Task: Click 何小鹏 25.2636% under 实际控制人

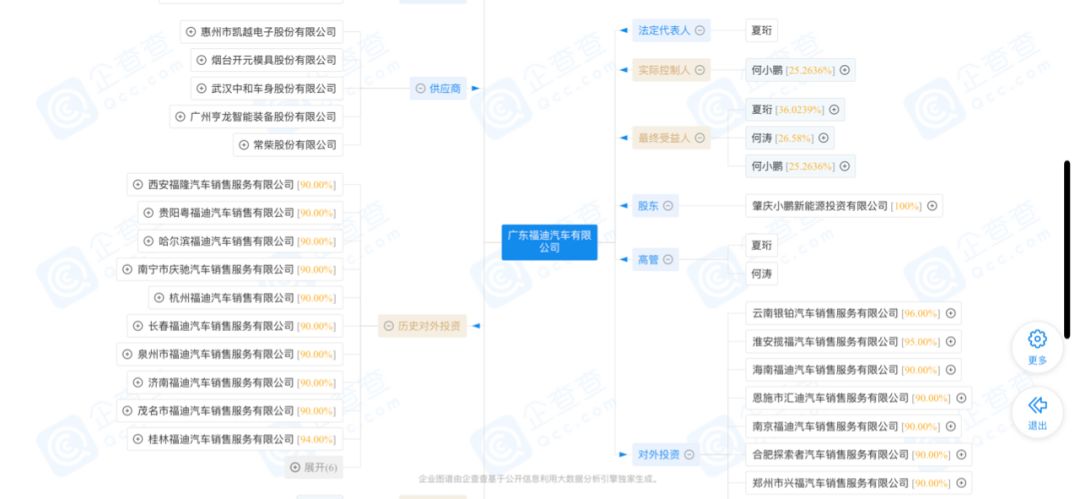Action: 810,70
